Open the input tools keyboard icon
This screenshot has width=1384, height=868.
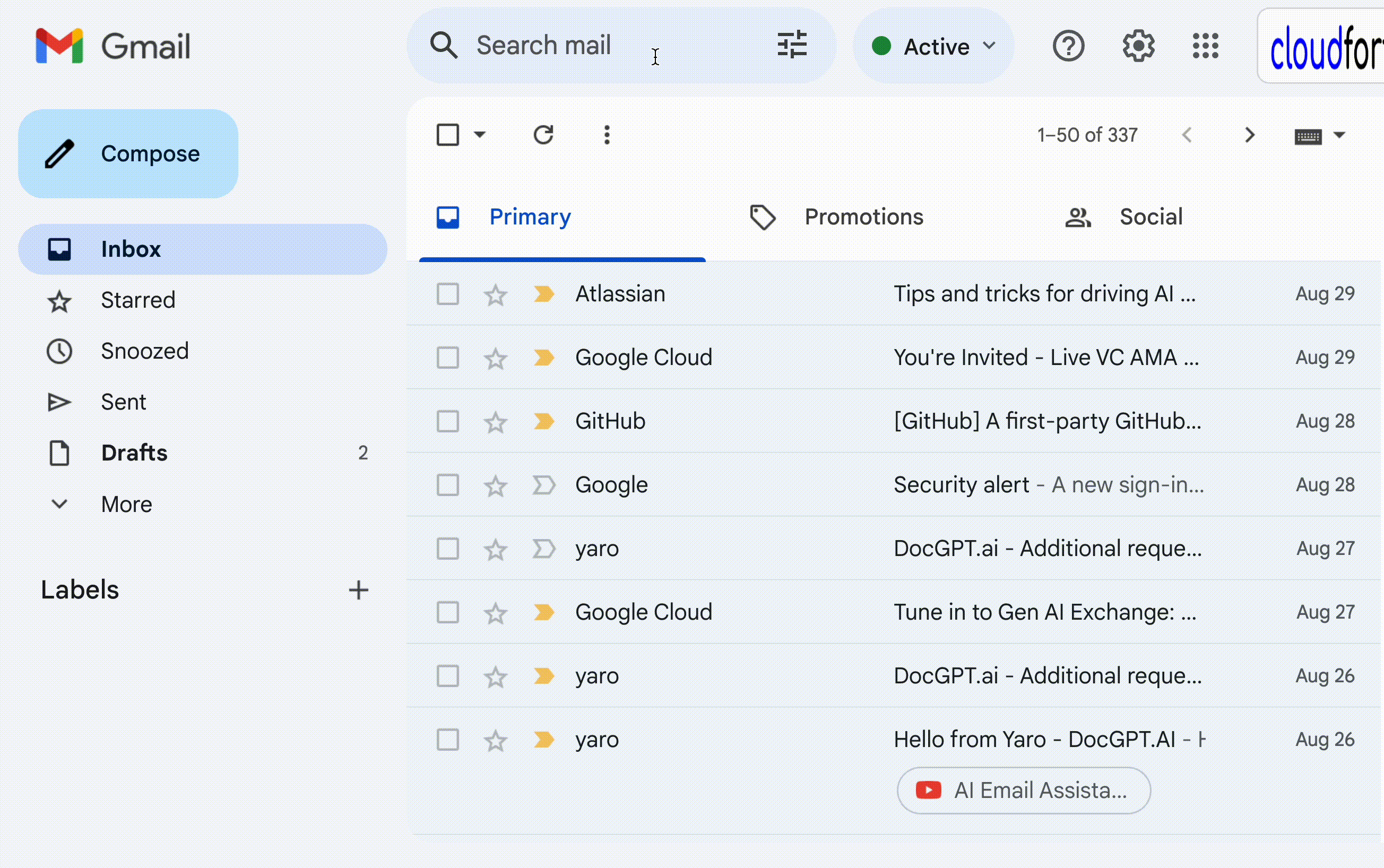point(1308,137)
